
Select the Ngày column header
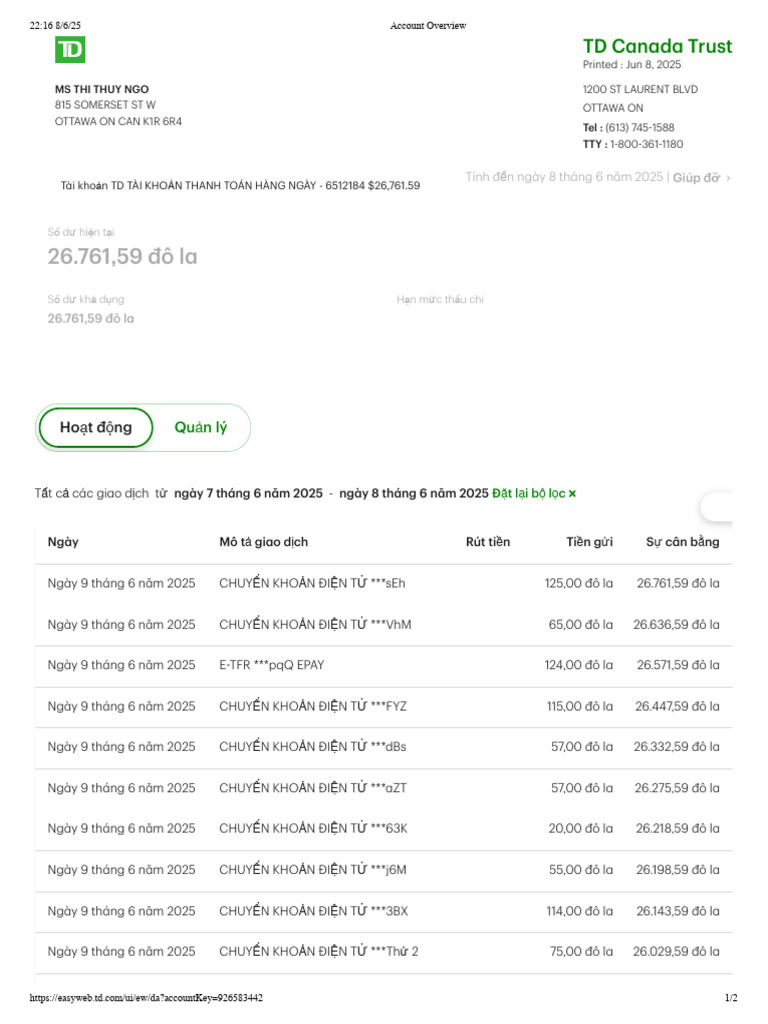[x=63, y=542]
